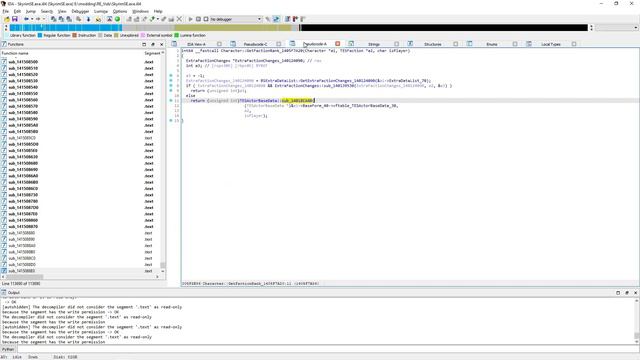This screenshot has height=360, width=640.
Task: Click the jump forward arrow icon
Action: (x=38, y=19)
